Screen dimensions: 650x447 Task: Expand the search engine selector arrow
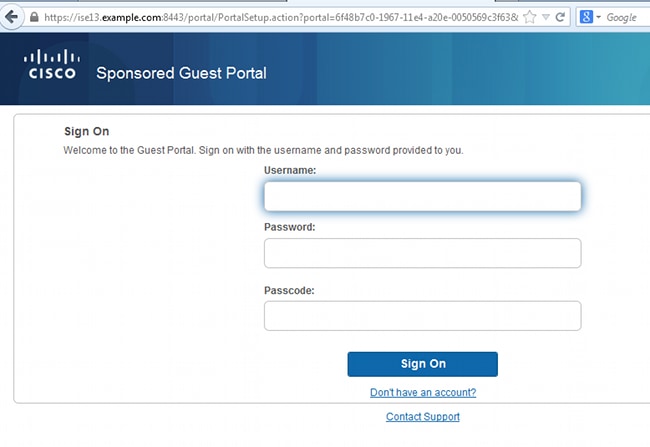click(x=598, y=17)
